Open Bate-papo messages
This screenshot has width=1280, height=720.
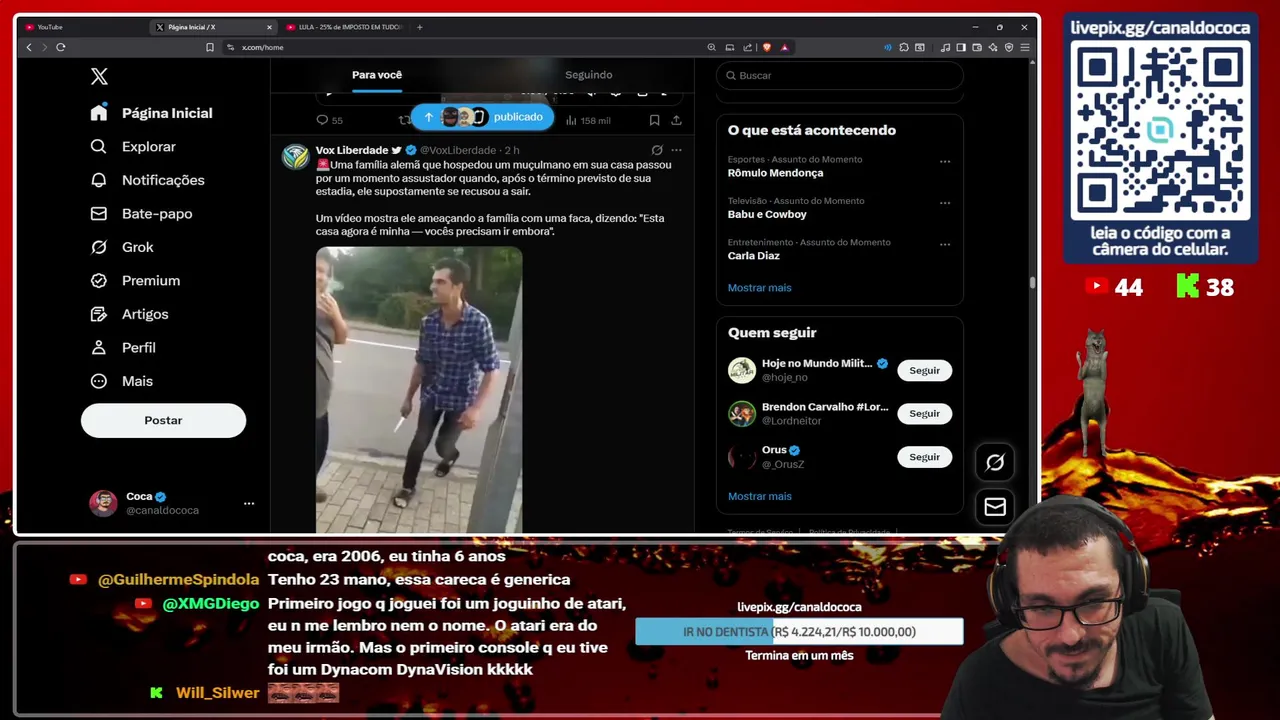point(141,214)
